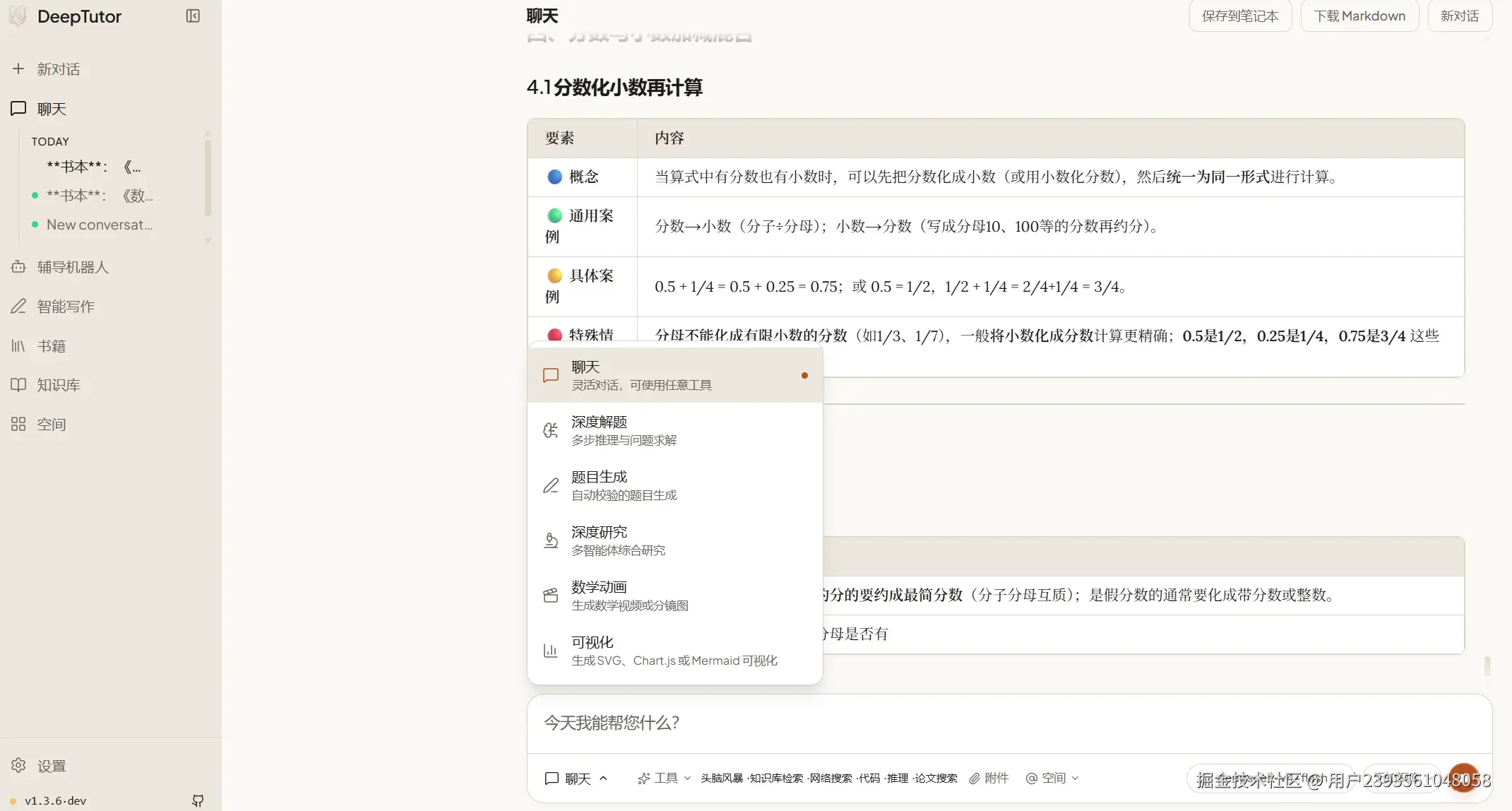Click 保存到笔记本 button
This screenshot has height=811, width=1512.
[x=1240, y=16]
